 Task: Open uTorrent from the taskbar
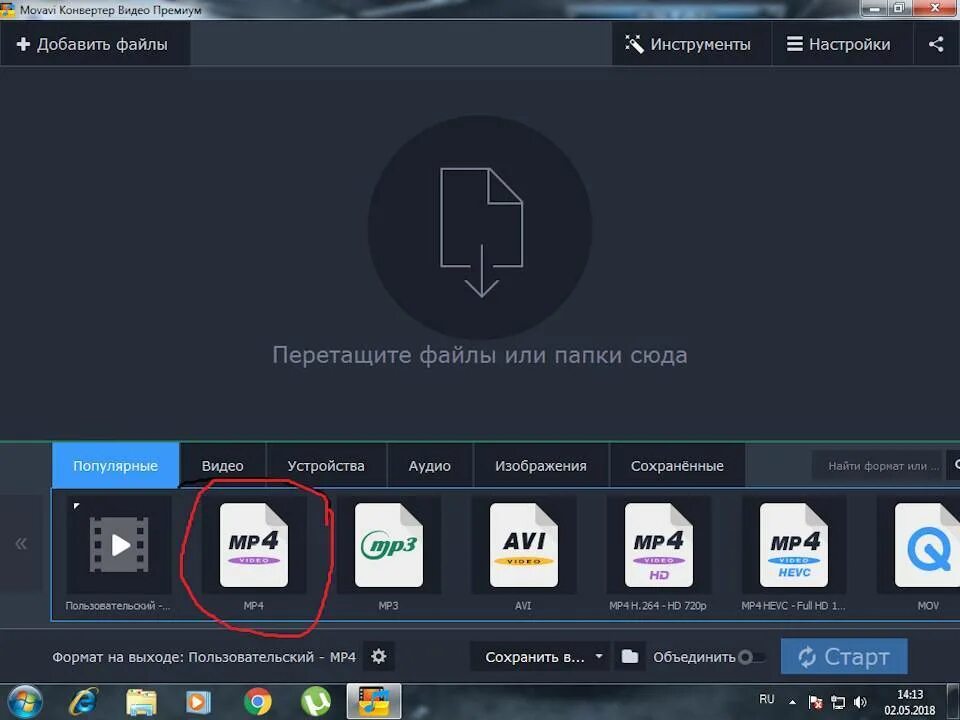coord(316,702)
